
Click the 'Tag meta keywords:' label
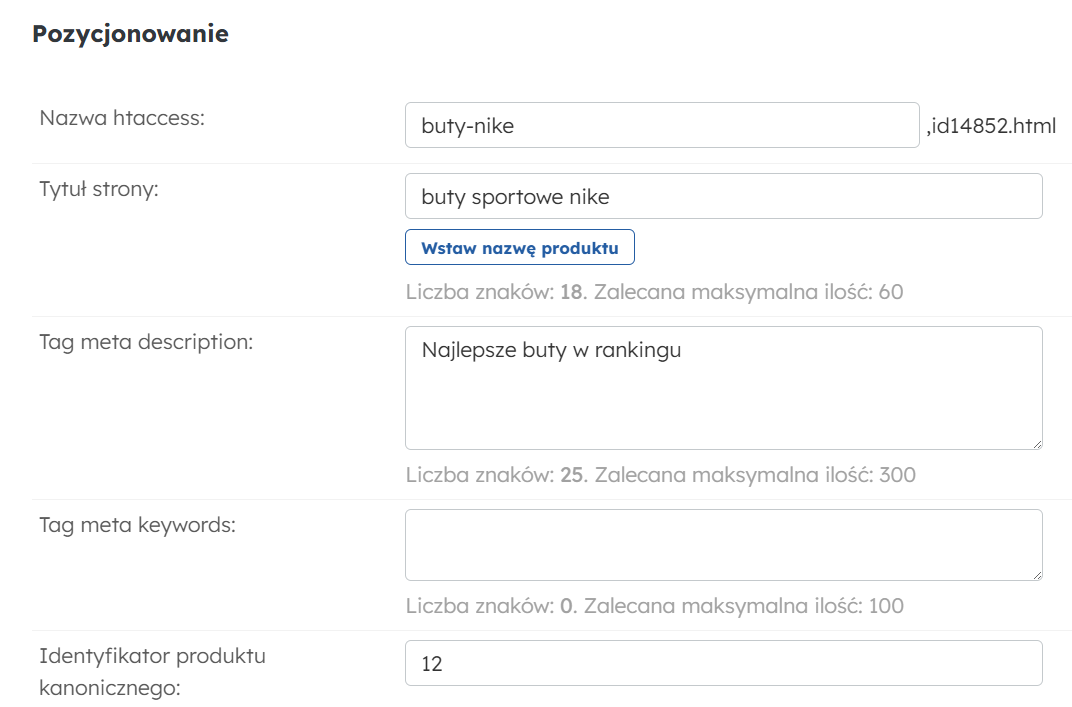click(137, 524)
